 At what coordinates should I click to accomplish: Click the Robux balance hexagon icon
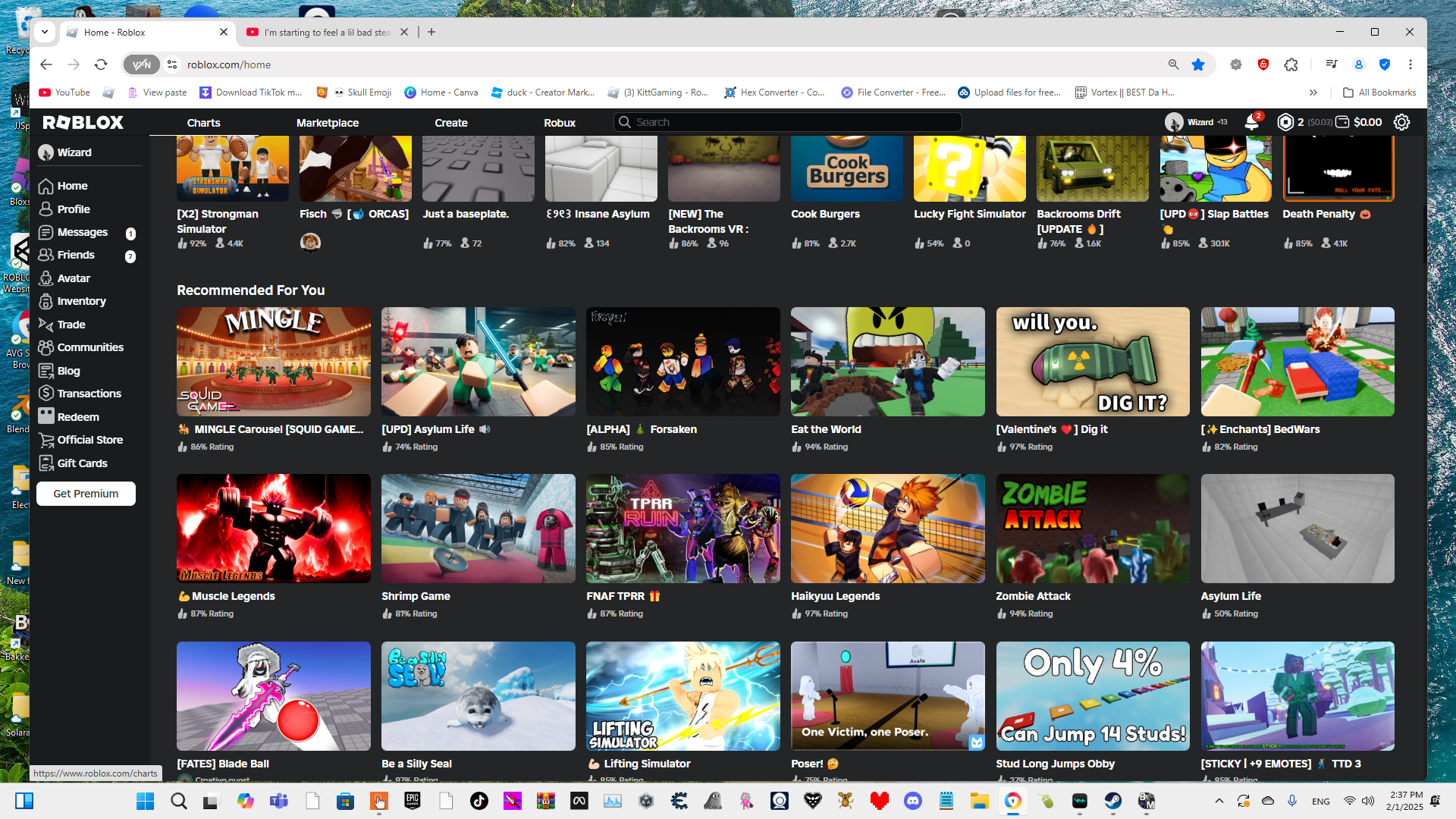1285,122
